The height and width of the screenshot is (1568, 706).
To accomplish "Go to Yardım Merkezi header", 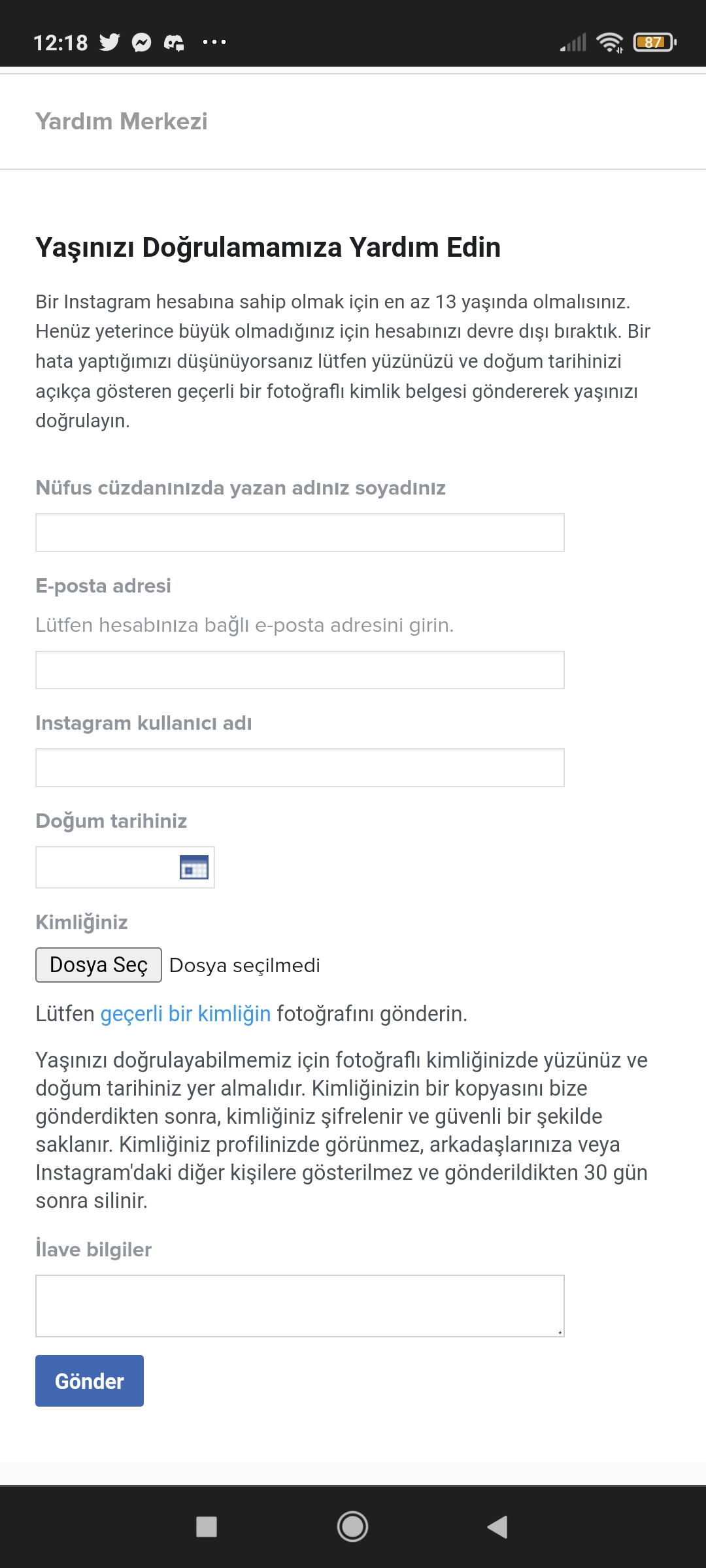I will pyautogui.click(x=122, y=122).
